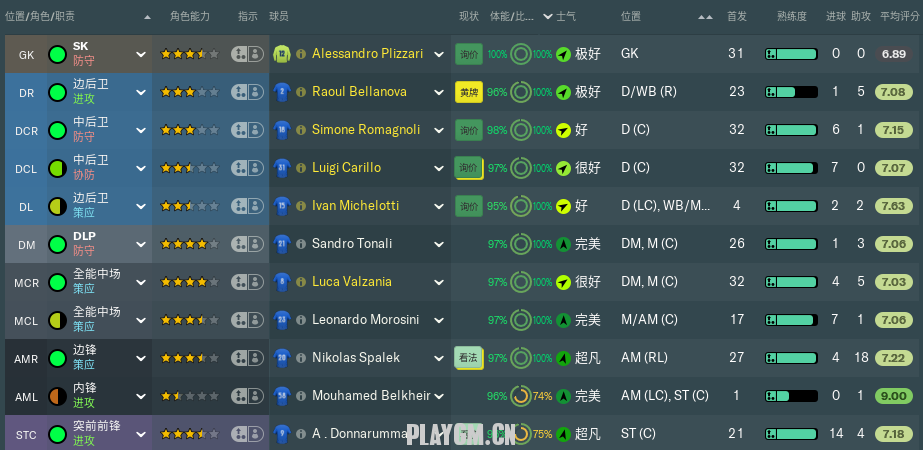Click the DCL half-green familiarity circle
The height and width of the screenshot is (450, 923).
(57, 168)
